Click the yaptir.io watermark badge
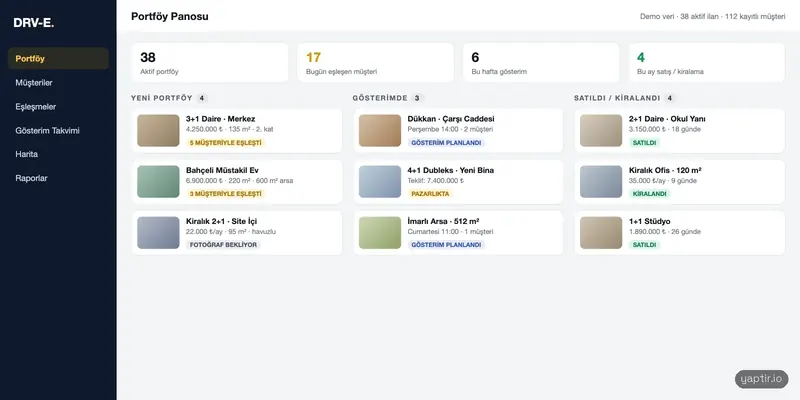800x400 pixels. [x=762, y=379]
